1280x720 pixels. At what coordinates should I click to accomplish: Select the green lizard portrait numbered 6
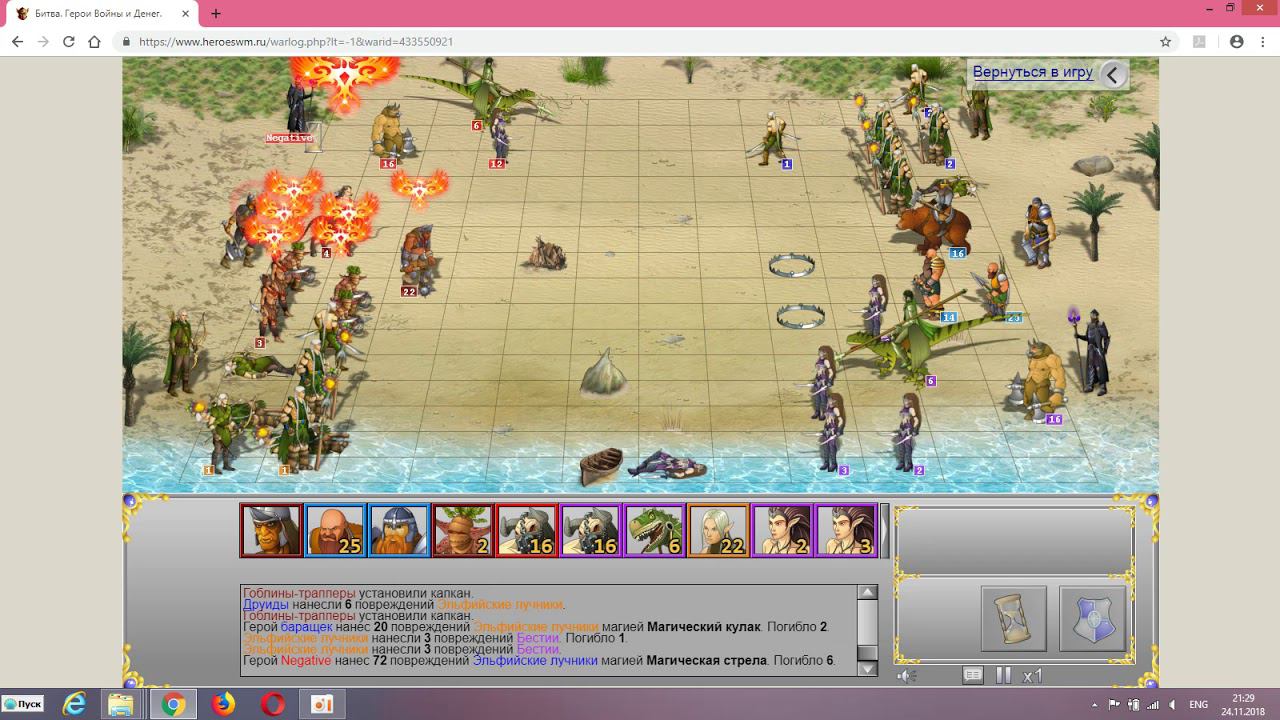(x=655, y=530)
